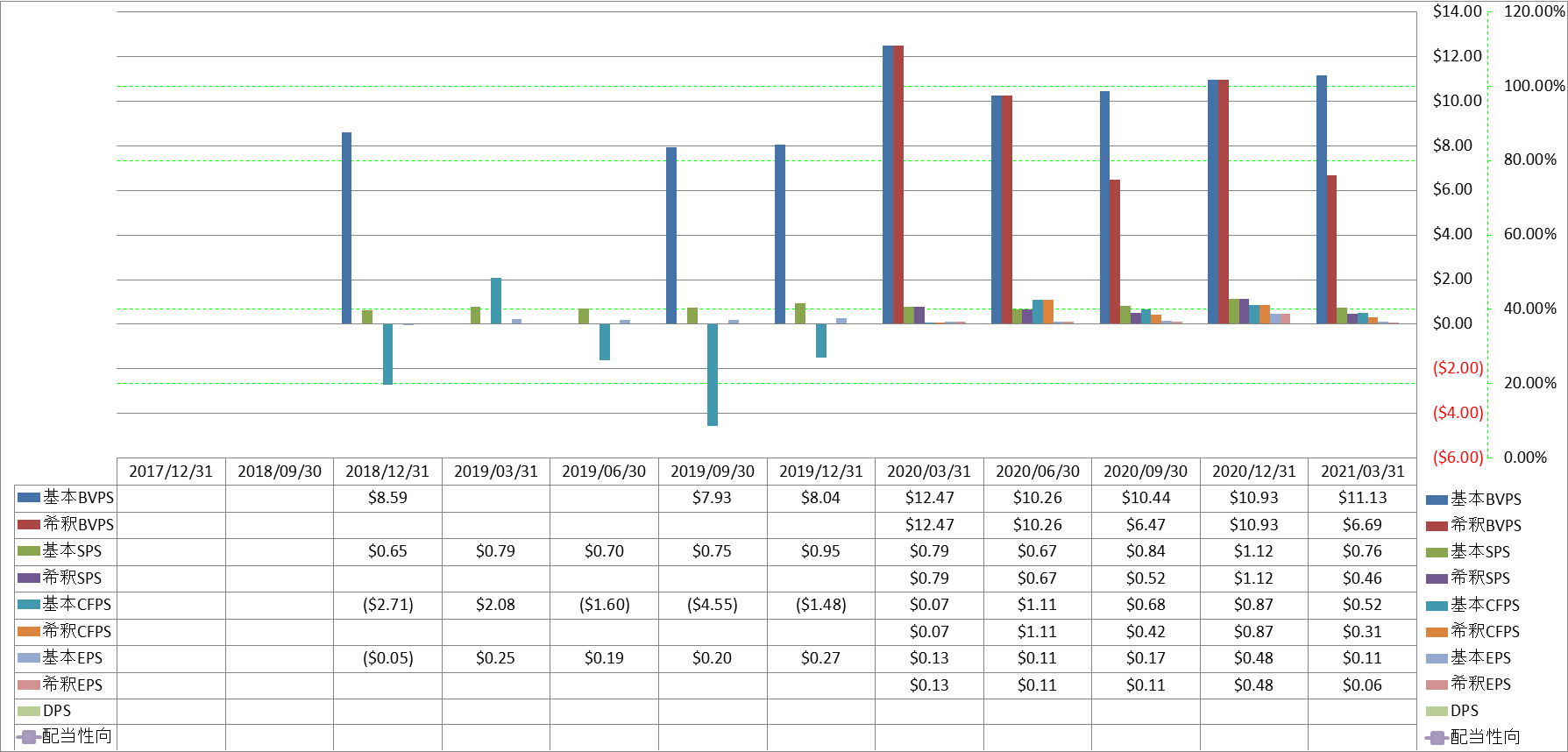Click the $6.69 希釈BVPS cell

[x=1363, y=524]
